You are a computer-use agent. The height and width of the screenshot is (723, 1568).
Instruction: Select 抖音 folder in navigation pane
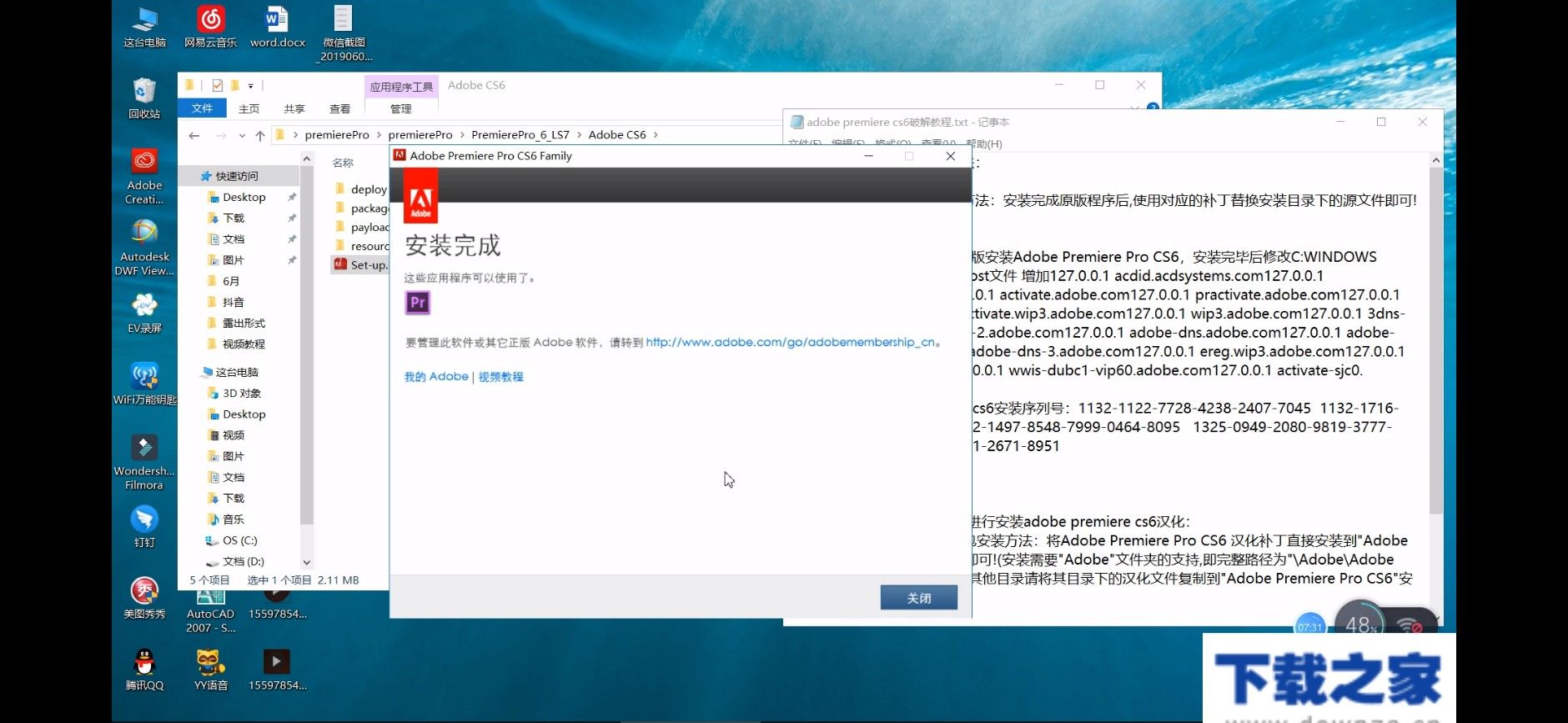coord(234,302)
